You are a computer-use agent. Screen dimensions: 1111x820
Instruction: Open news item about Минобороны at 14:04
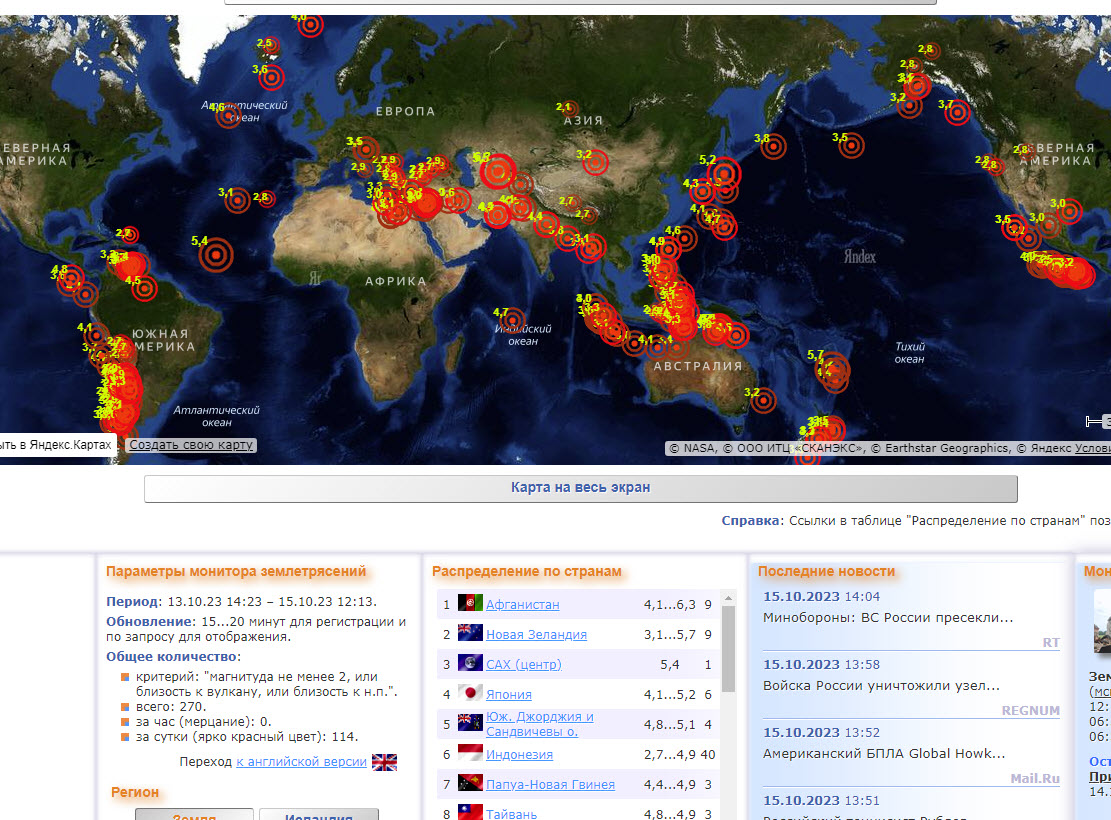(x=887, y=617)
